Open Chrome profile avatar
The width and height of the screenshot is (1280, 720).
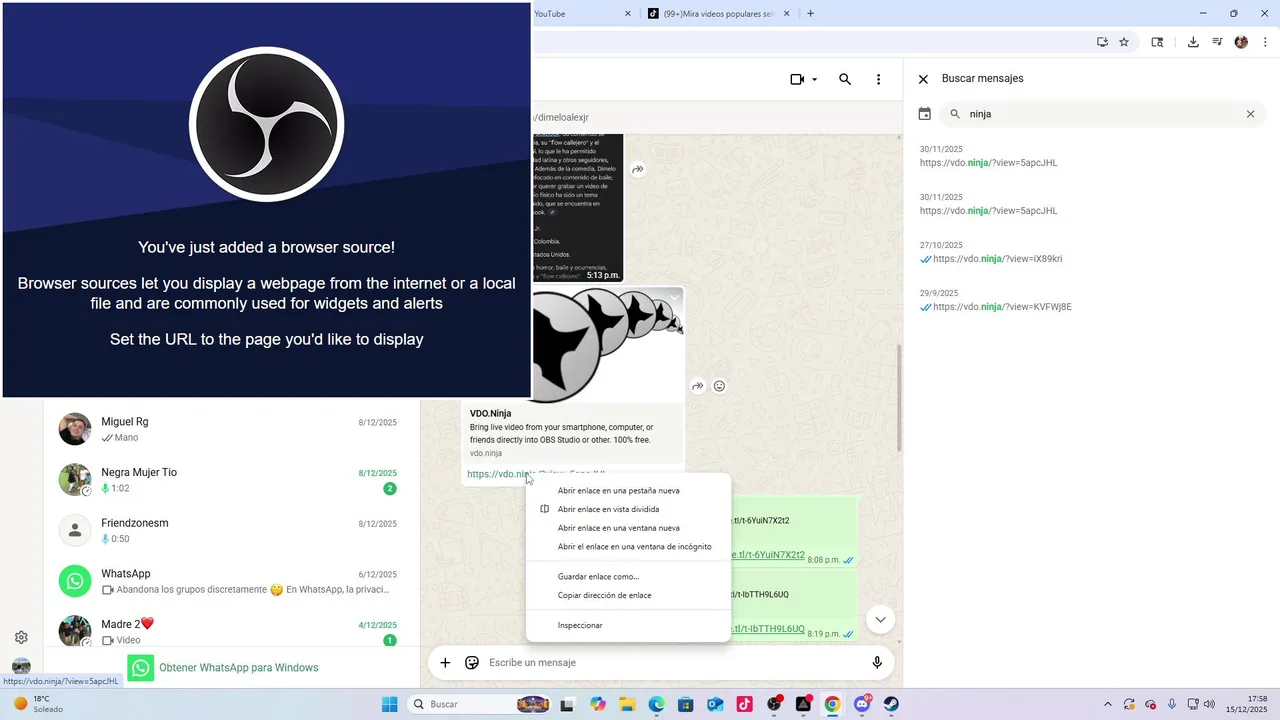click(1241, 42)
